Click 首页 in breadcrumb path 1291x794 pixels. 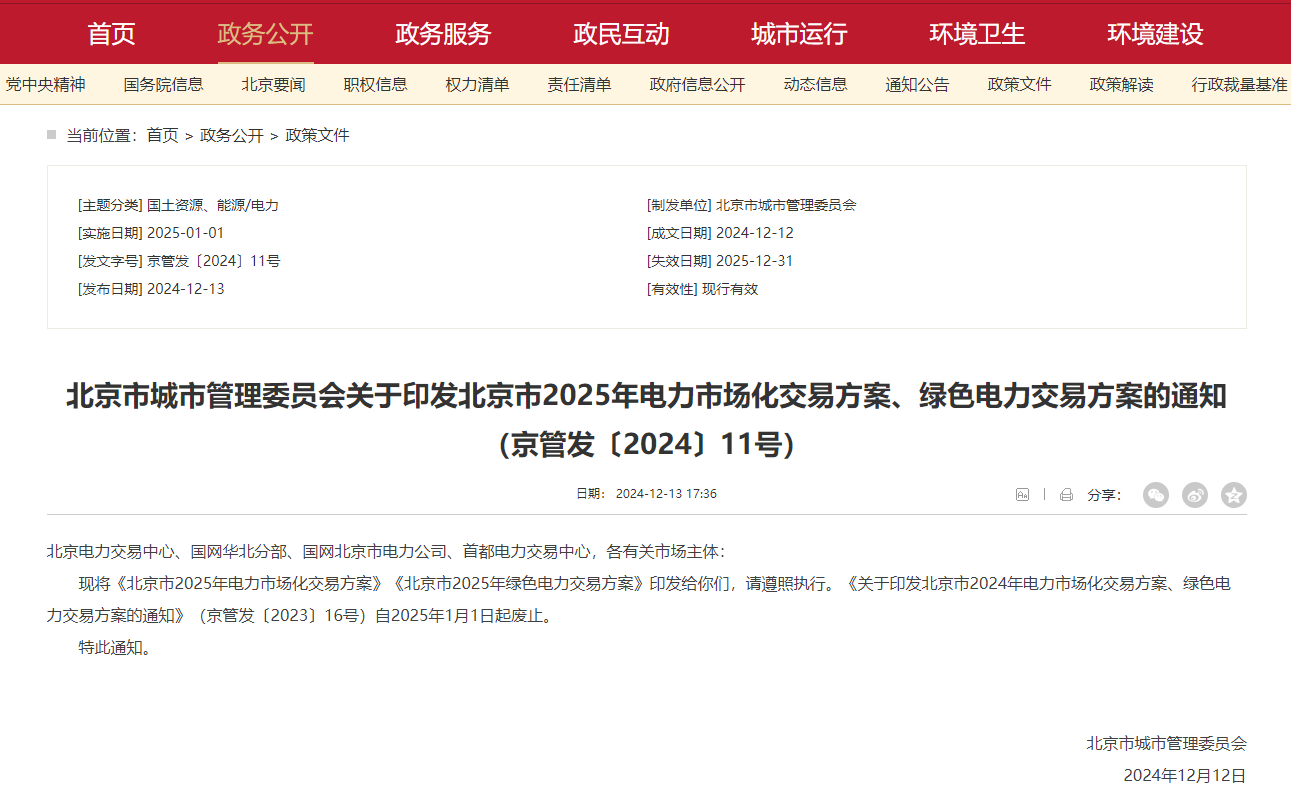(162, 135)
